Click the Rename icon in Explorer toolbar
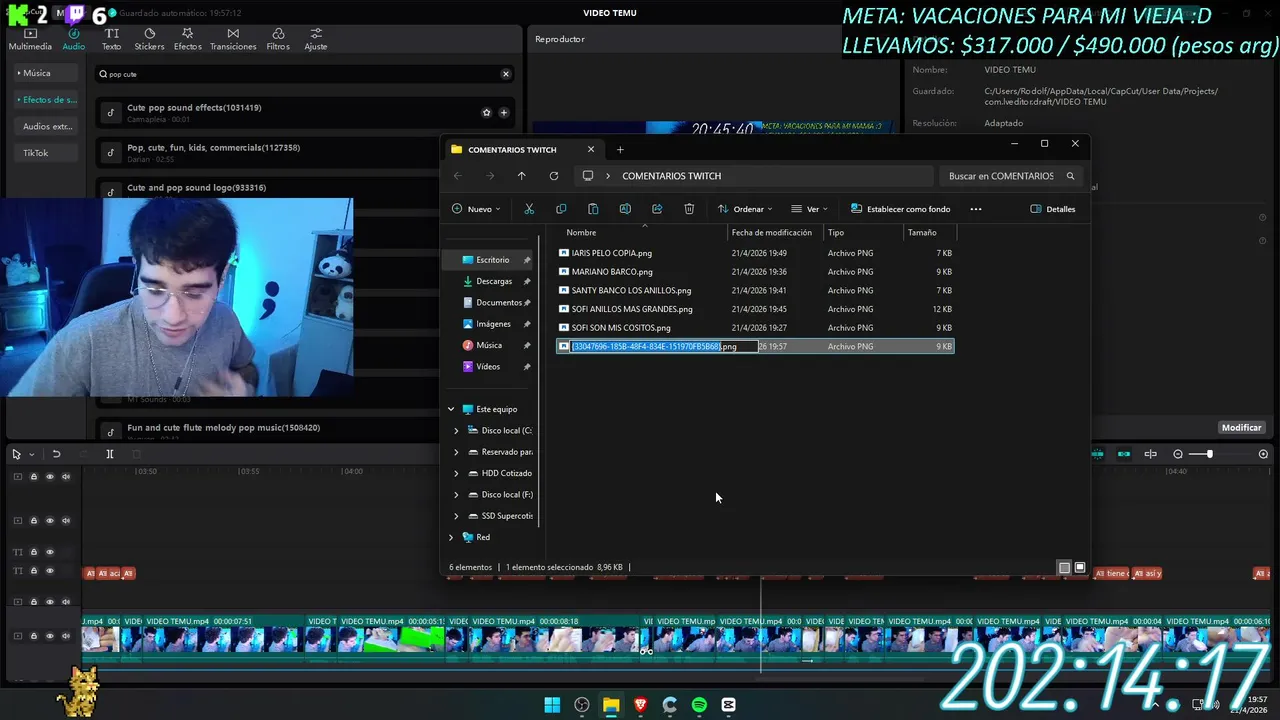 [625, 209]
